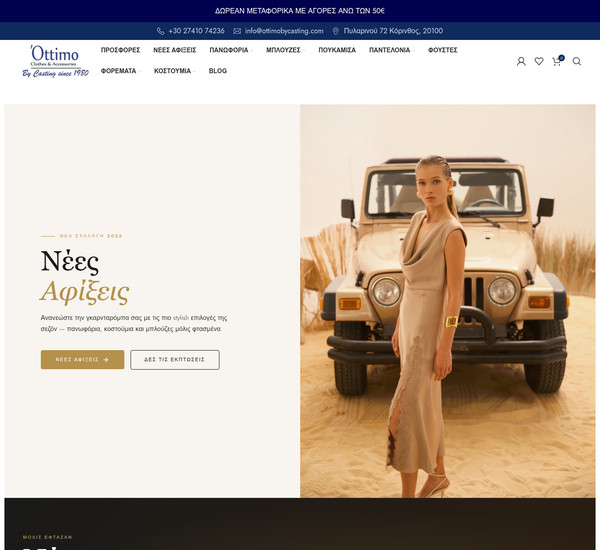Click the location pin icon

(x=336, y=31)
